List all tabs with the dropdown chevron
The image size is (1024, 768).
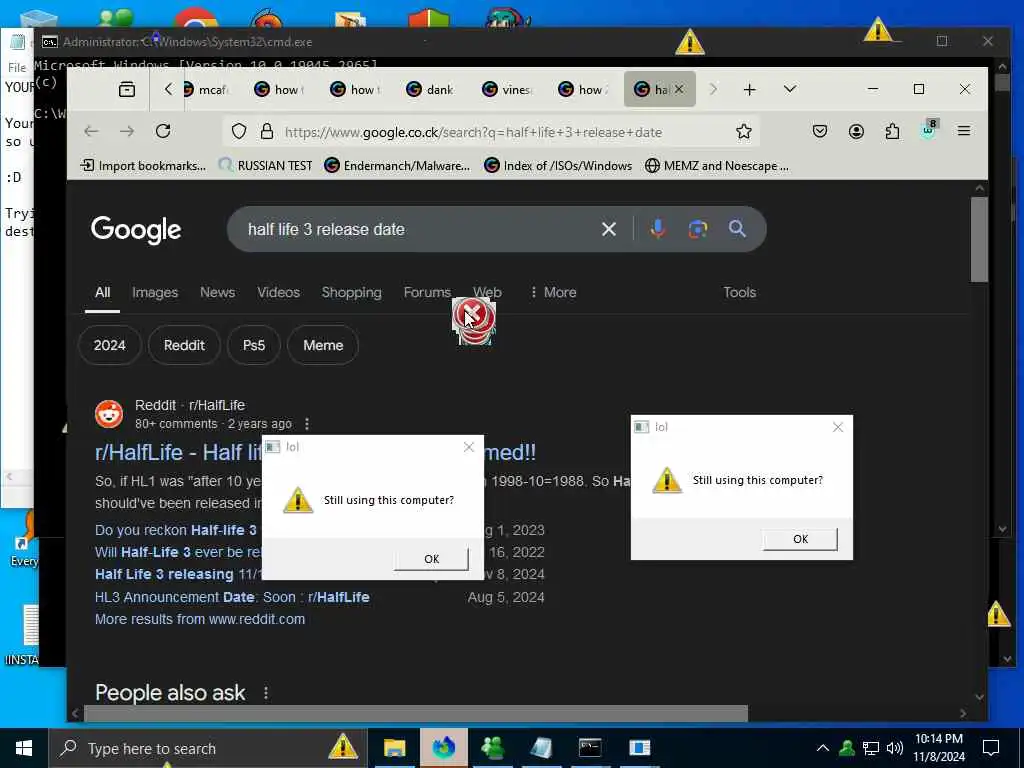coord(790,89)
